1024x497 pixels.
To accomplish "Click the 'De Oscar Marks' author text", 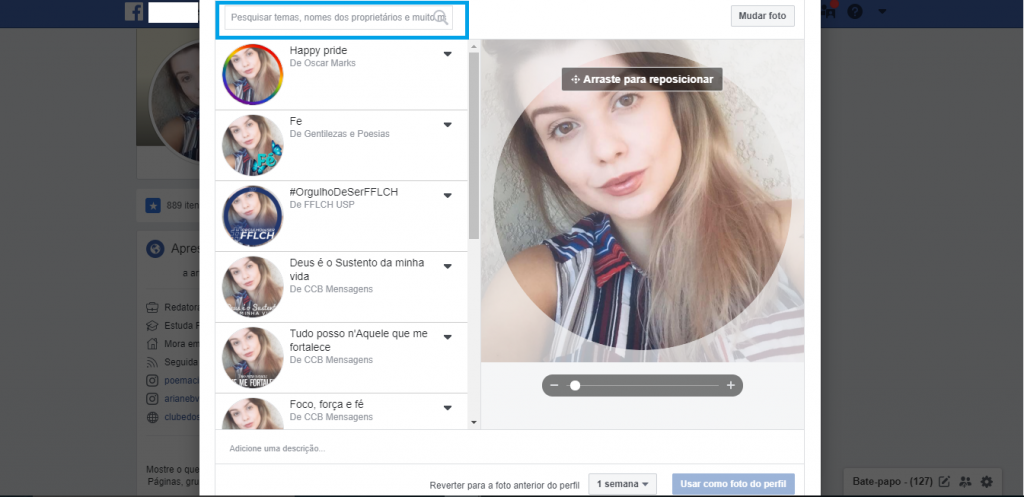I will 323,63.
